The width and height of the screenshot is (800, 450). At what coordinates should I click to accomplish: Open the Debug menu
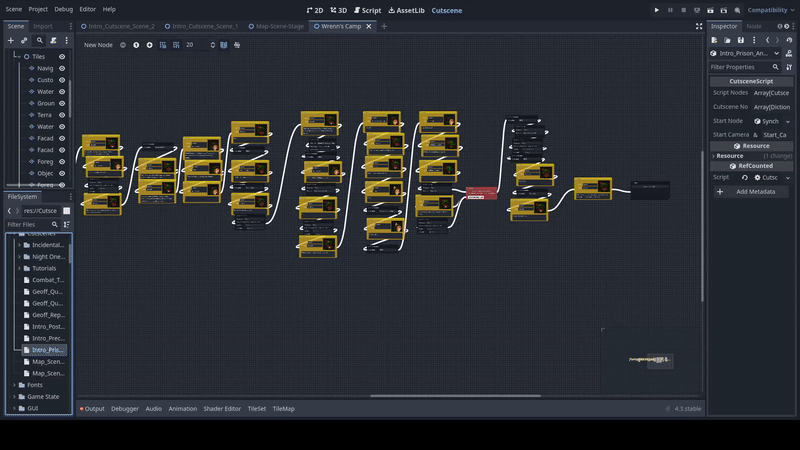click(x=63, y=9)
